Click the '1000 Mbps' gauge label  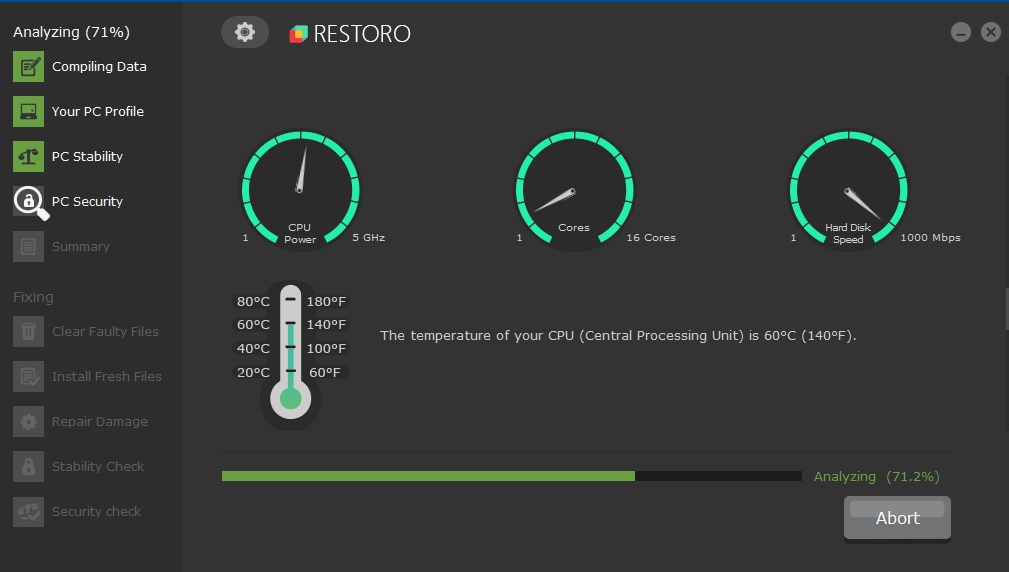coord(930,237)
